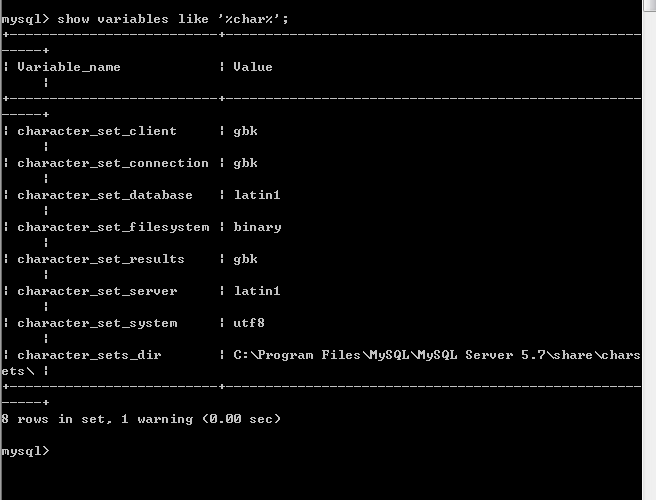This screenshot has height=500, width=656.
Task: Click the binary value text
Action: [257, 227]
